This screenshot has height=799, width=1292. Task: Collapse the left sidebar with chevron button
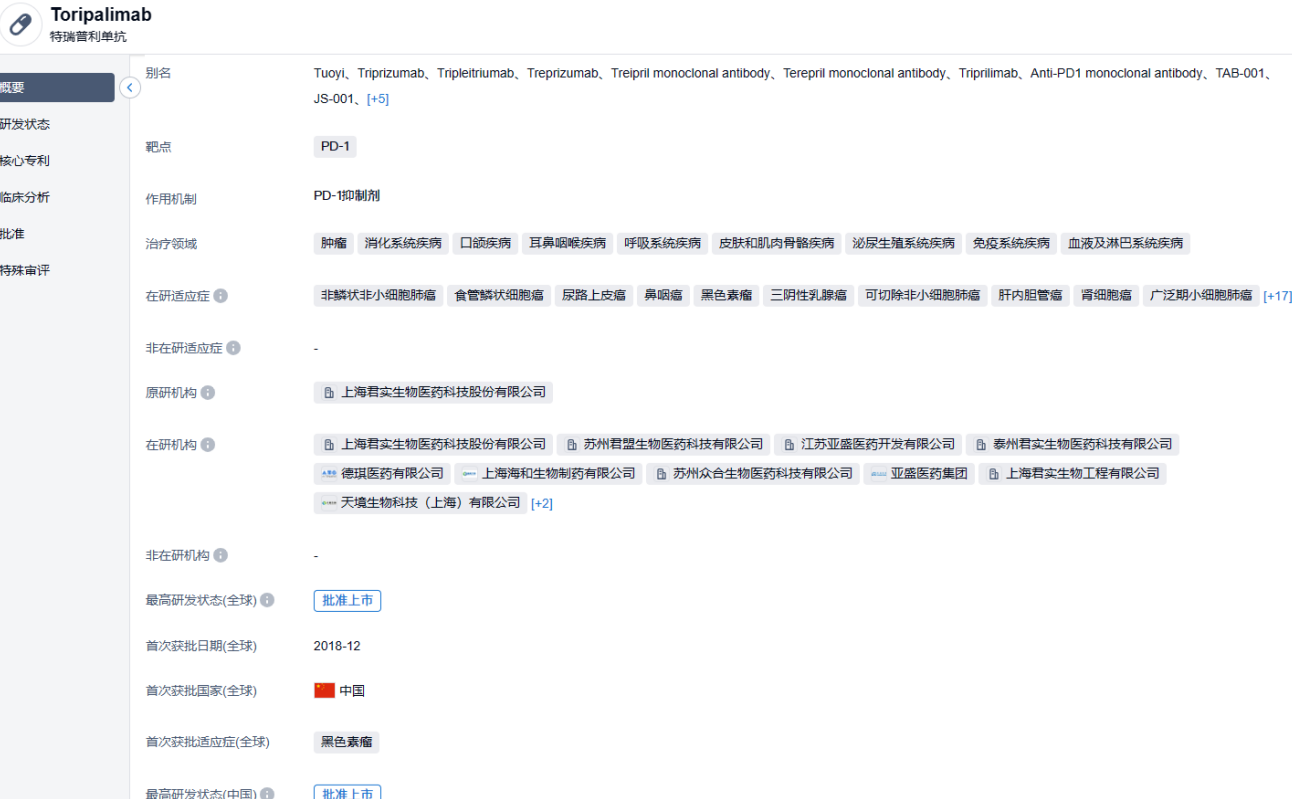[129, 88]
